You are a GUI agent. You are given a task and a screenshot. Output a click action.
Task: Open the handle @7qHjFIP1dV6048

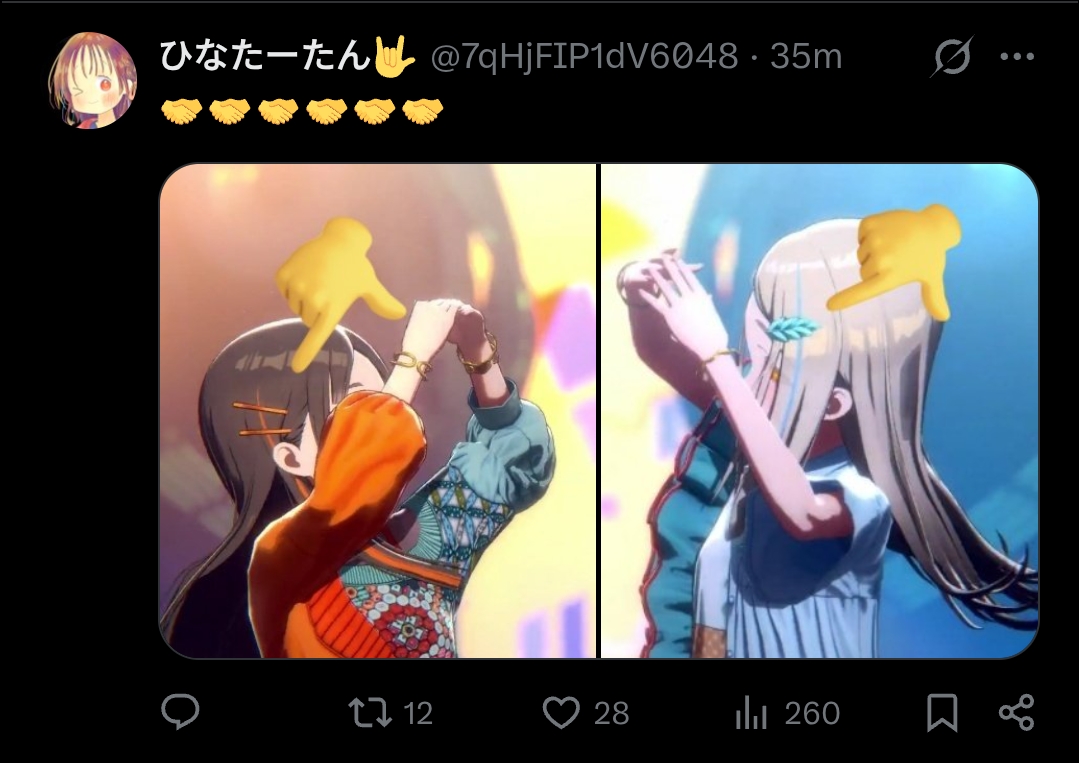pos(584,56)
